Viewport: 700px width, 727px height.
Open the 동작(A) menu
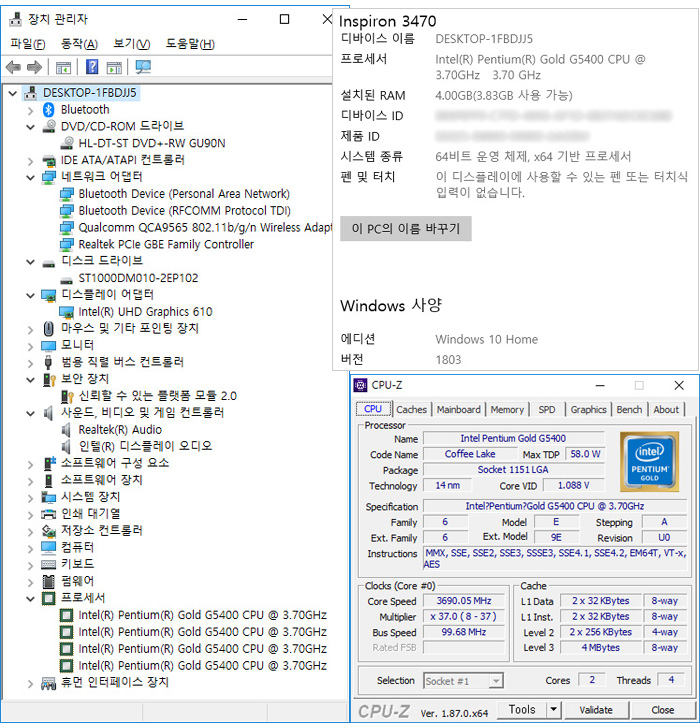coord(79,44)
